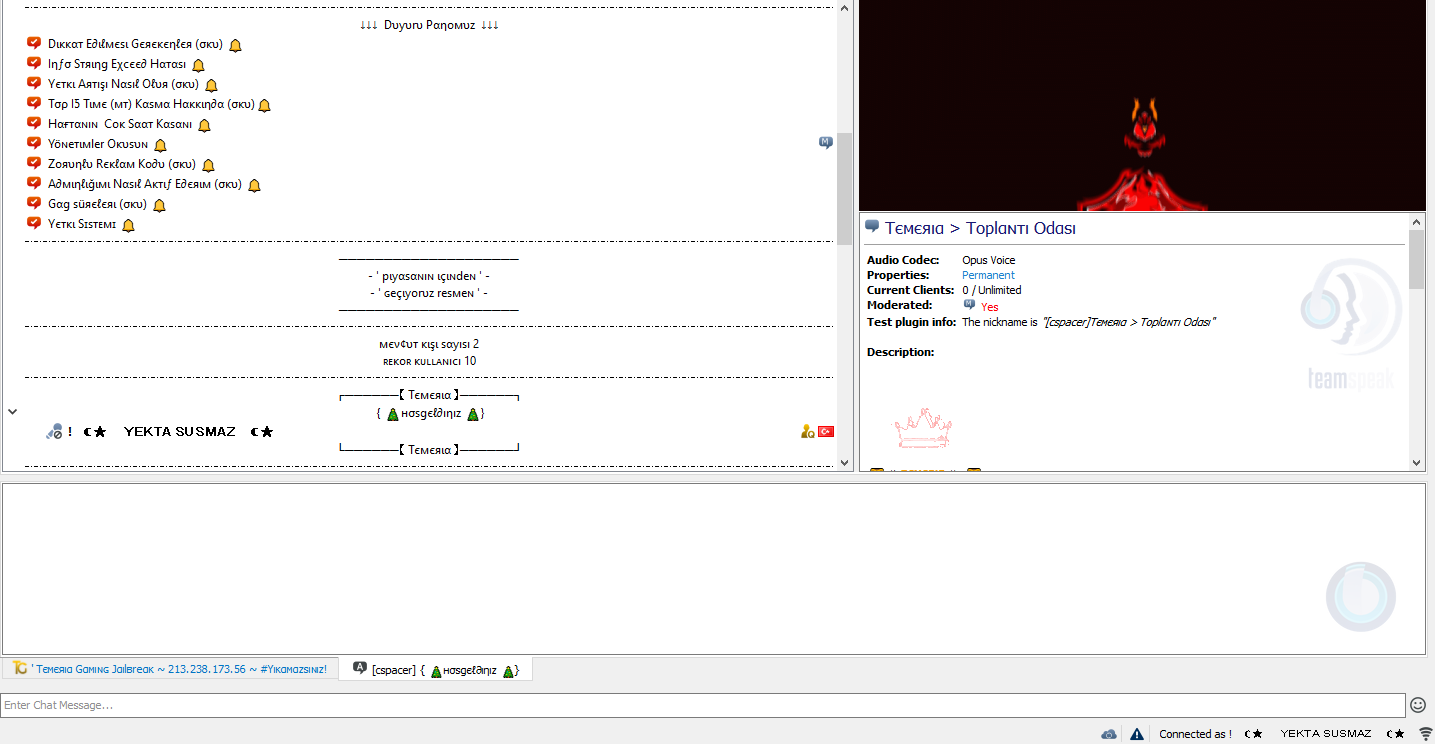Click the channel icon of Zorunlu Reklam Kodu
Image resolution: width=1435 pixels, height=744 pixels.
[x=34, y=164]
